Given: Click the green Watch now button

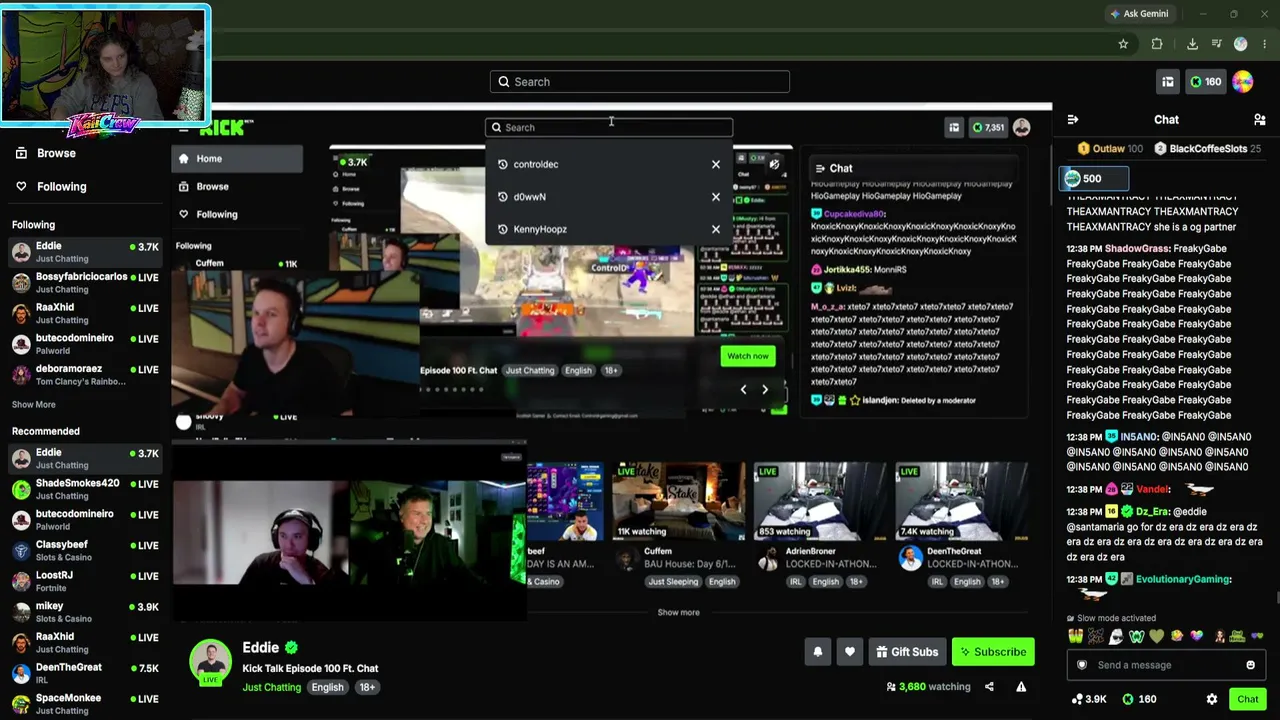Looking at the screenshot, I should [748, 356].
